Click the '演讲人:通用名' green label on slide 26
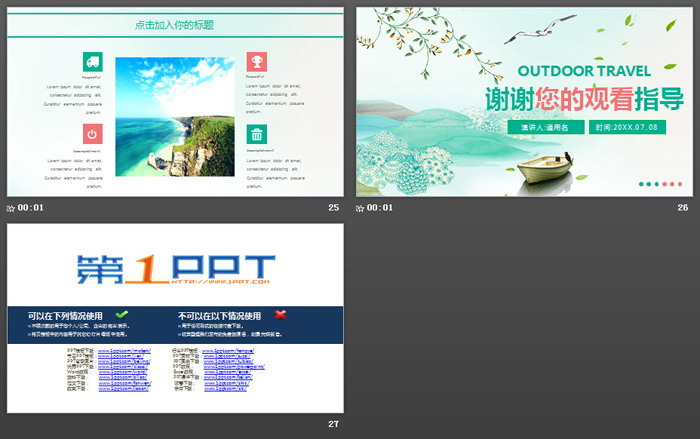The height and width of the screenshot is (439, 700). pyautogui.click(x=546, y=127)
